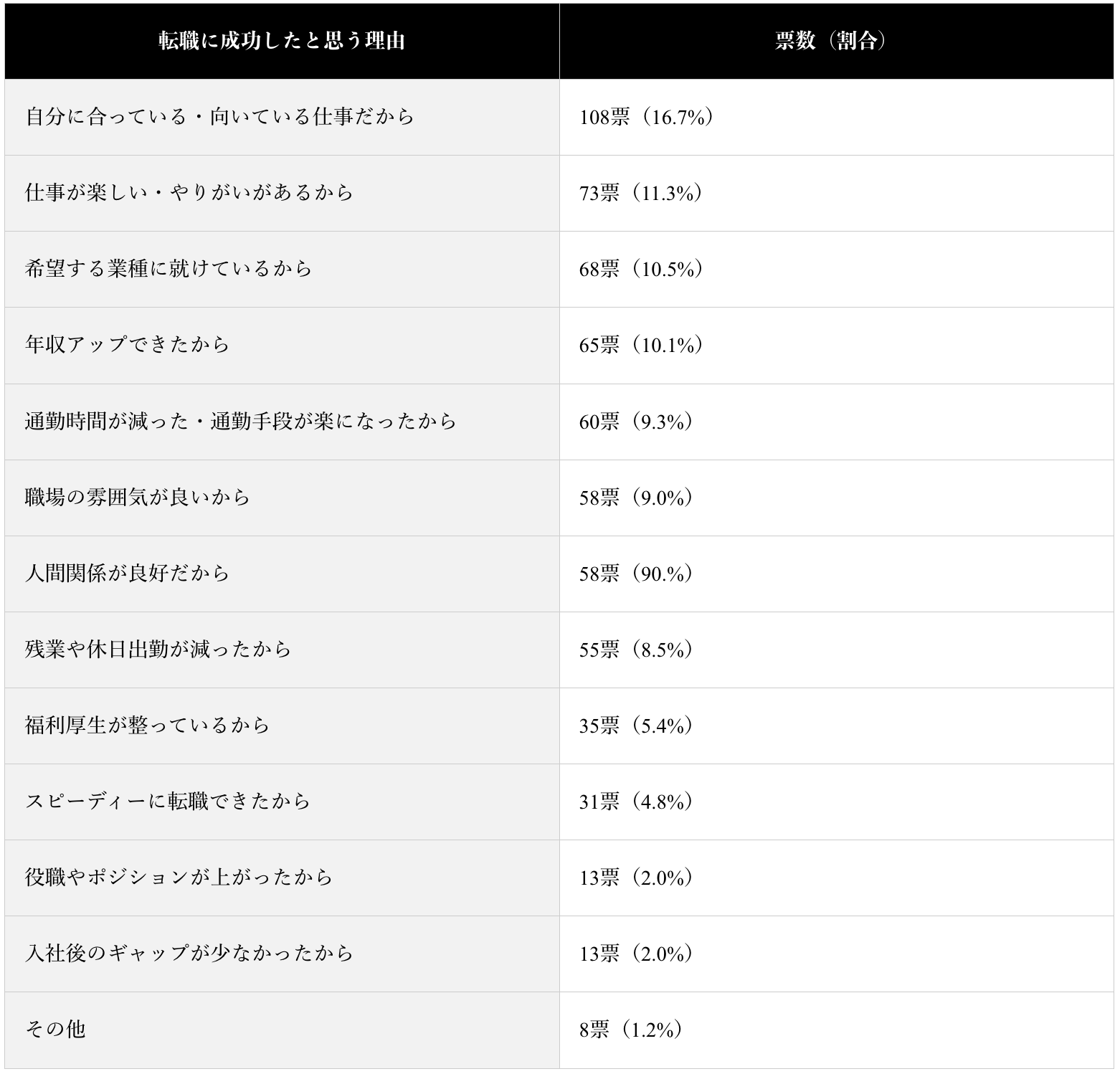Select the 希望する業種に就けているから row label

click(x=169, y=269)
